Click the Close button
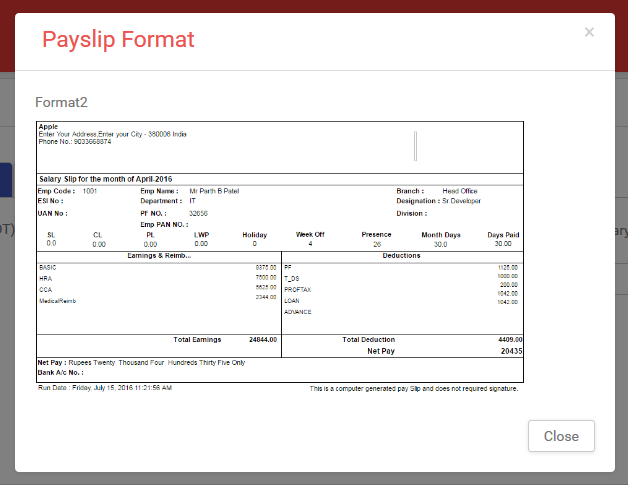The height and width of the screenshot is (485, 628). [561, 436]
